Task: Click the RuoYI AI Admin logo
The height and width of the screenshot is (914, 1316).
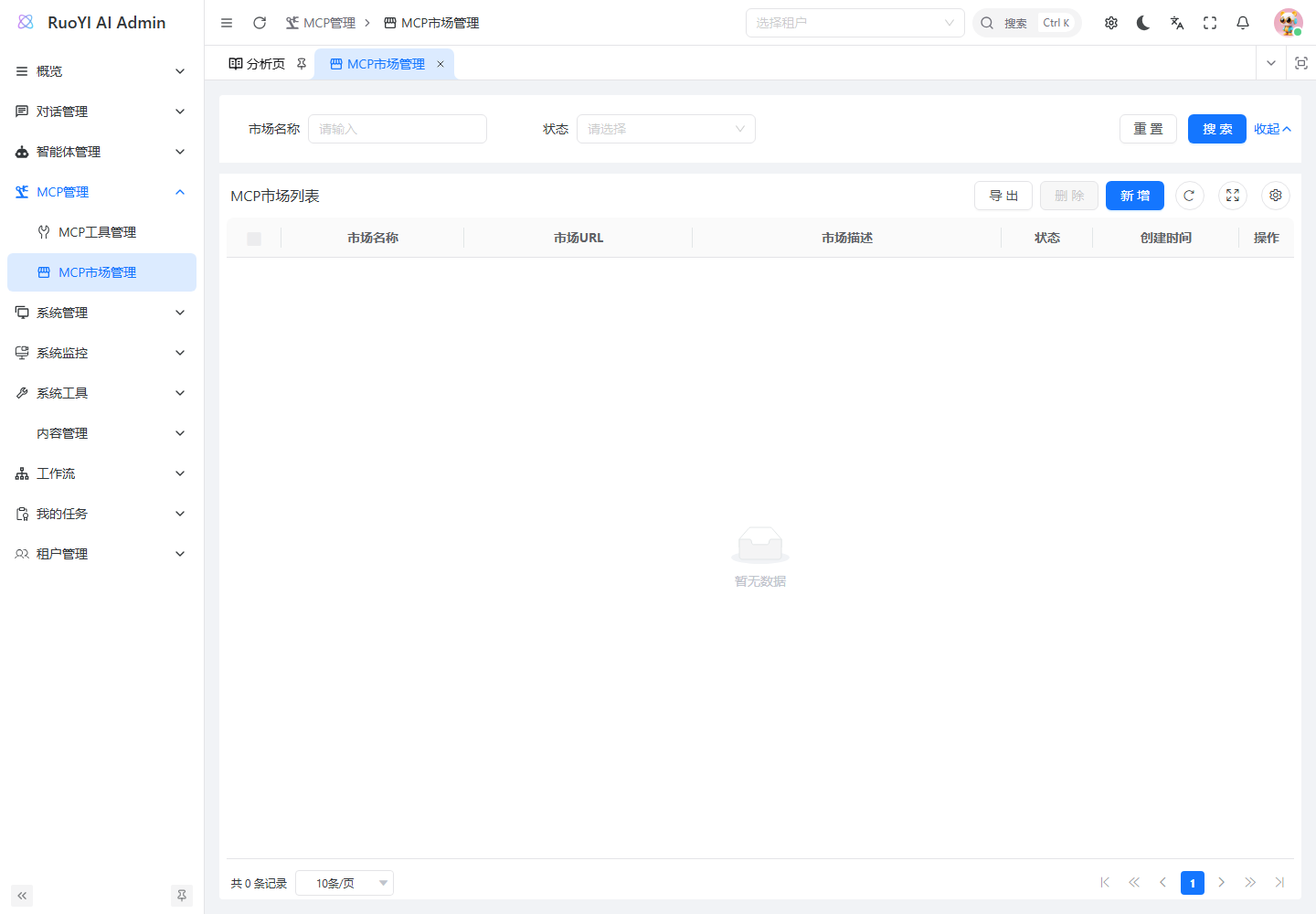Action: [92, 23]
